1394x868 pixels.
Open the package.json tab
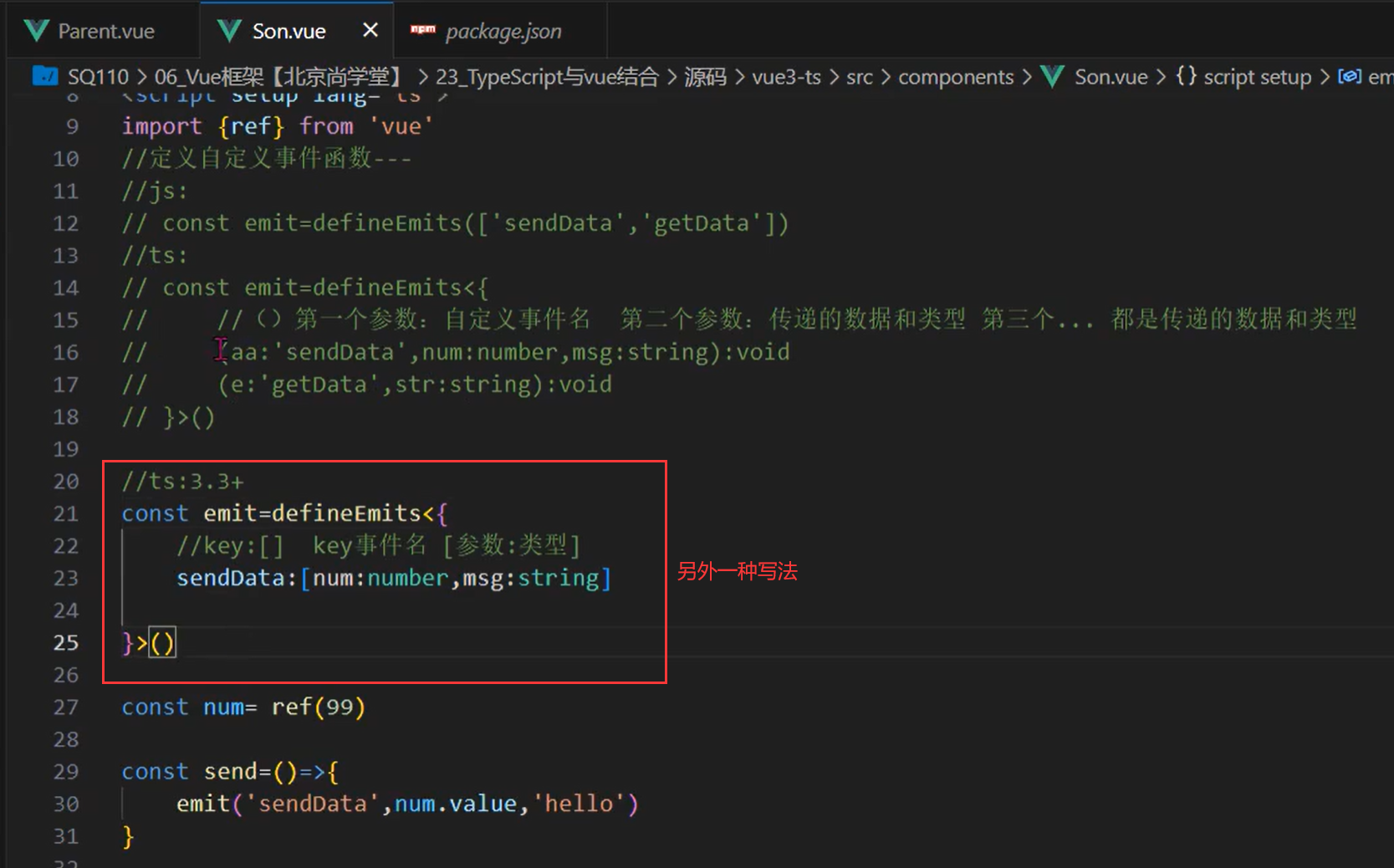(503, 32)
